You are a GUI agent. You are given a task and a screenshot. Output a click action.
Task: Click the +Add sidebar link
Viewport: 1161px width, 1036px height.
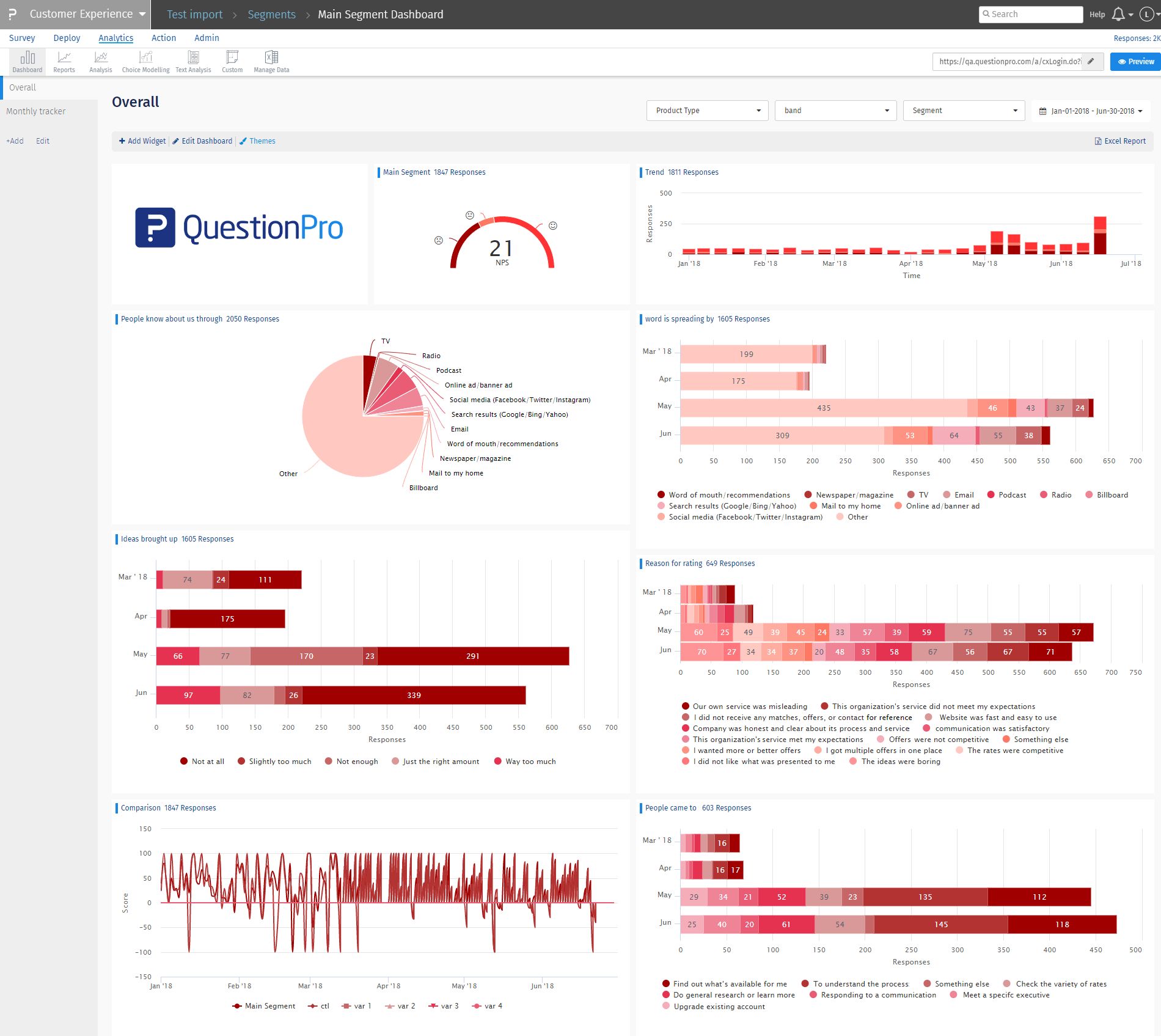[x=15, y=141]
